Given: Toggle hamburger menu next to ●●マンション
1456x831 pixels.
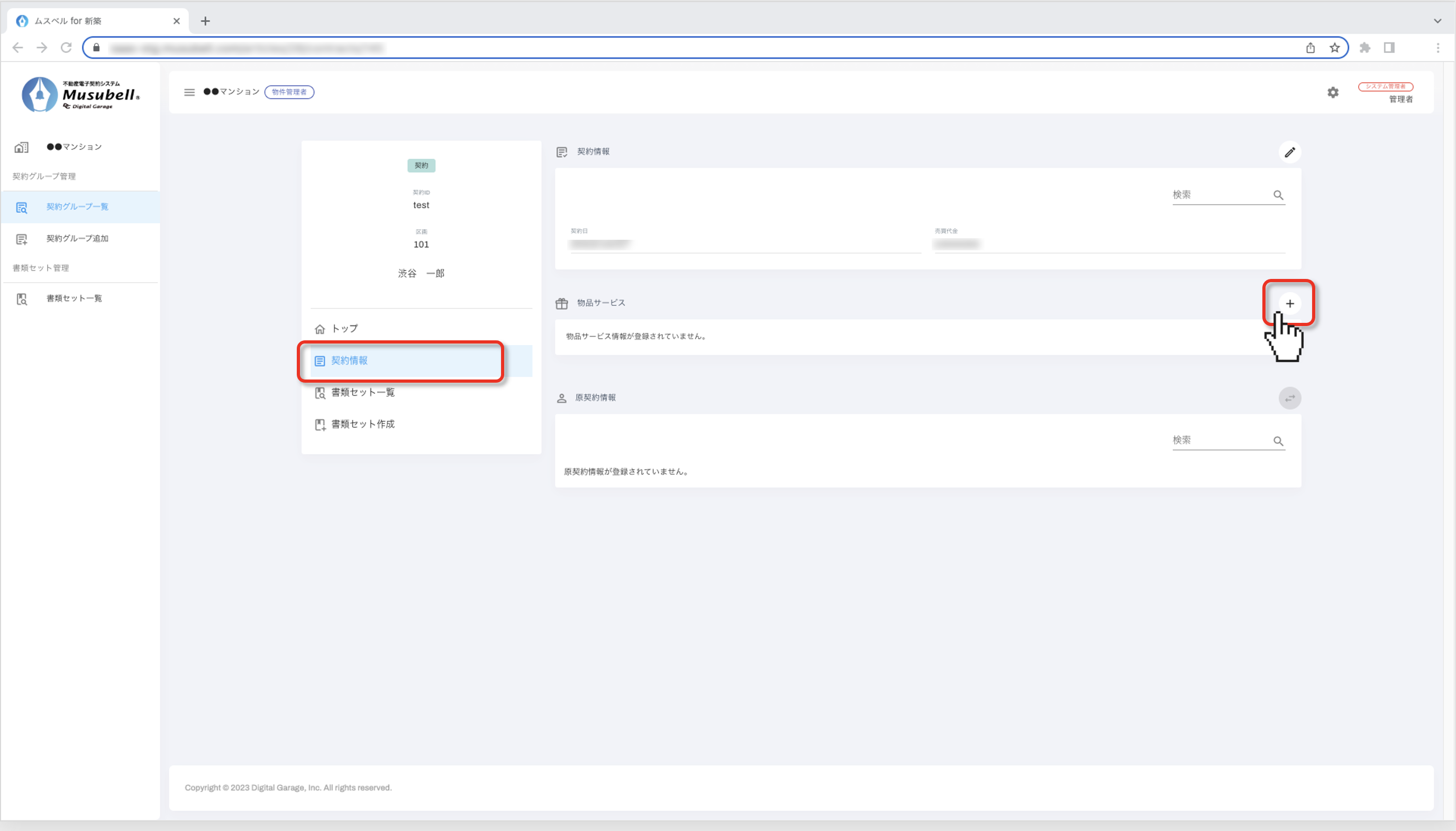Looking at the screenshot, I should click(x=189, y=92).
